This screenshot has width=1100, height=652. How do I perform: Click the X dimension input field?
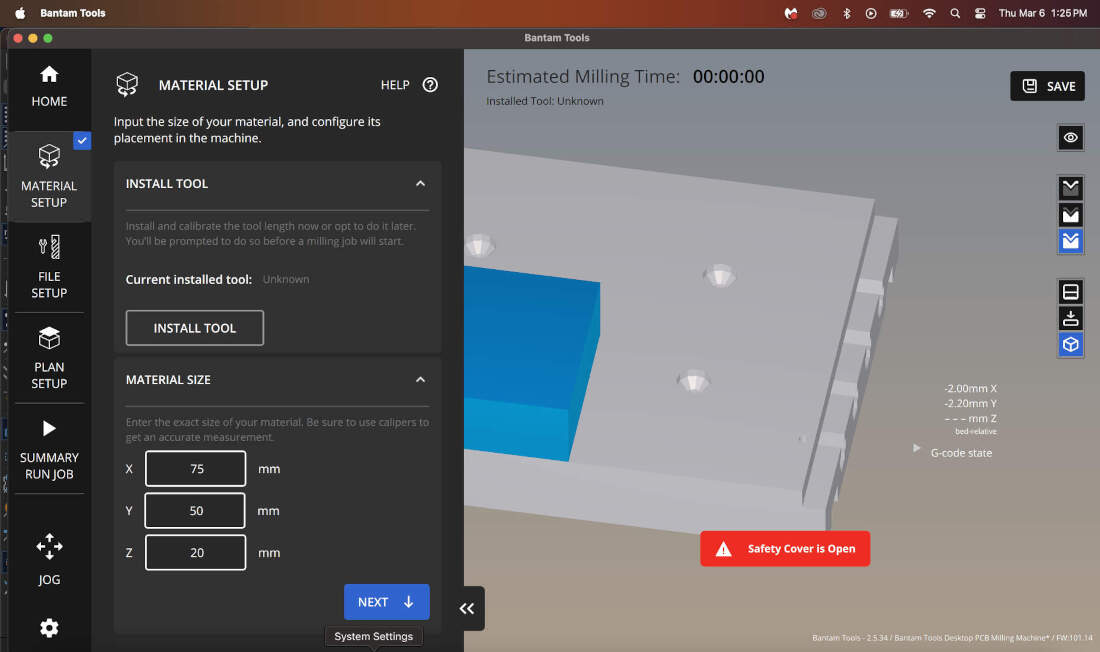pos(196,468)
